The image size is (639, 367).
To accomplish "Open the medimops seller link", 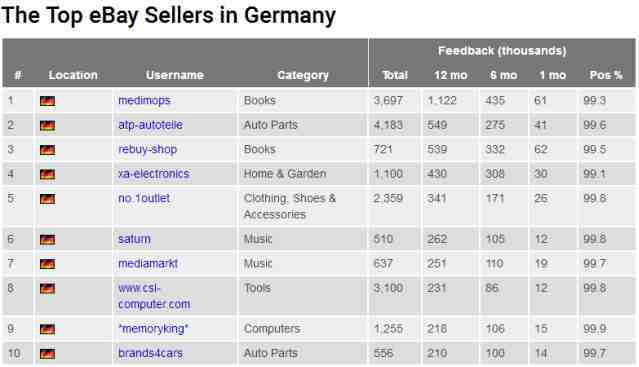I will (x=144, y=101).
